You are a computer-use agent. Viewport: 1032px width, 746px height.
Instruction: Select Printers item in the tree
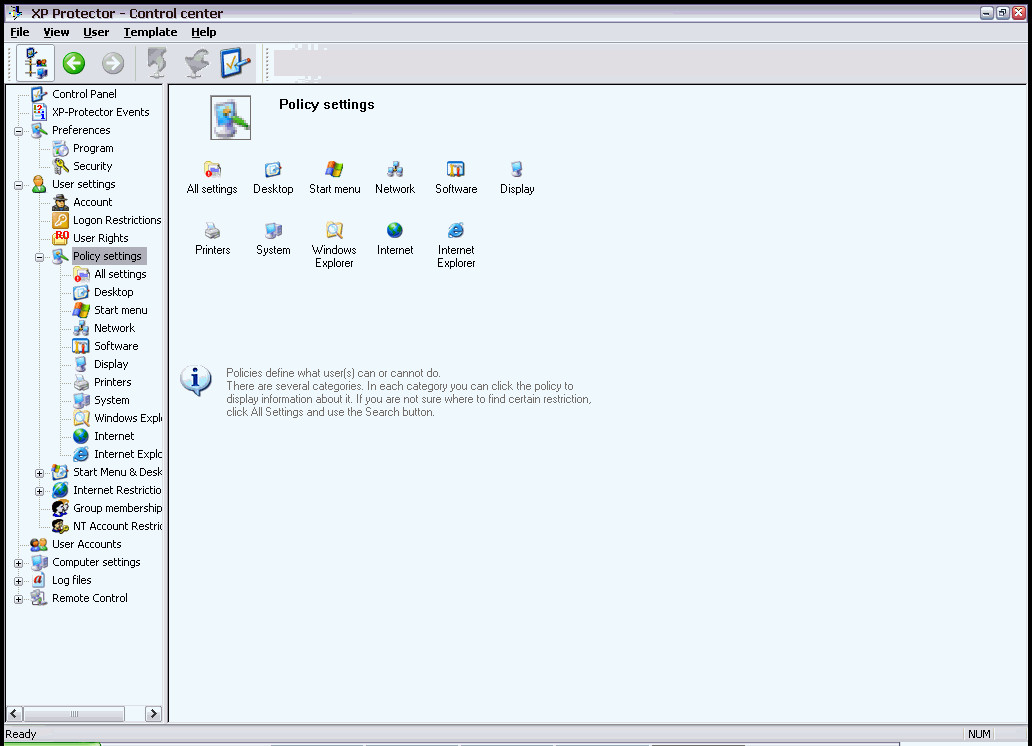coord(113,382)
